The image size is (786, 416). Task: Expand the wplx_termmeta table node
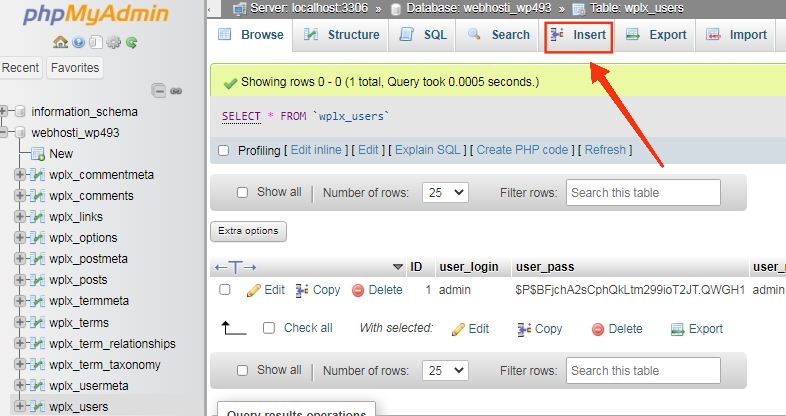(20, 301)
